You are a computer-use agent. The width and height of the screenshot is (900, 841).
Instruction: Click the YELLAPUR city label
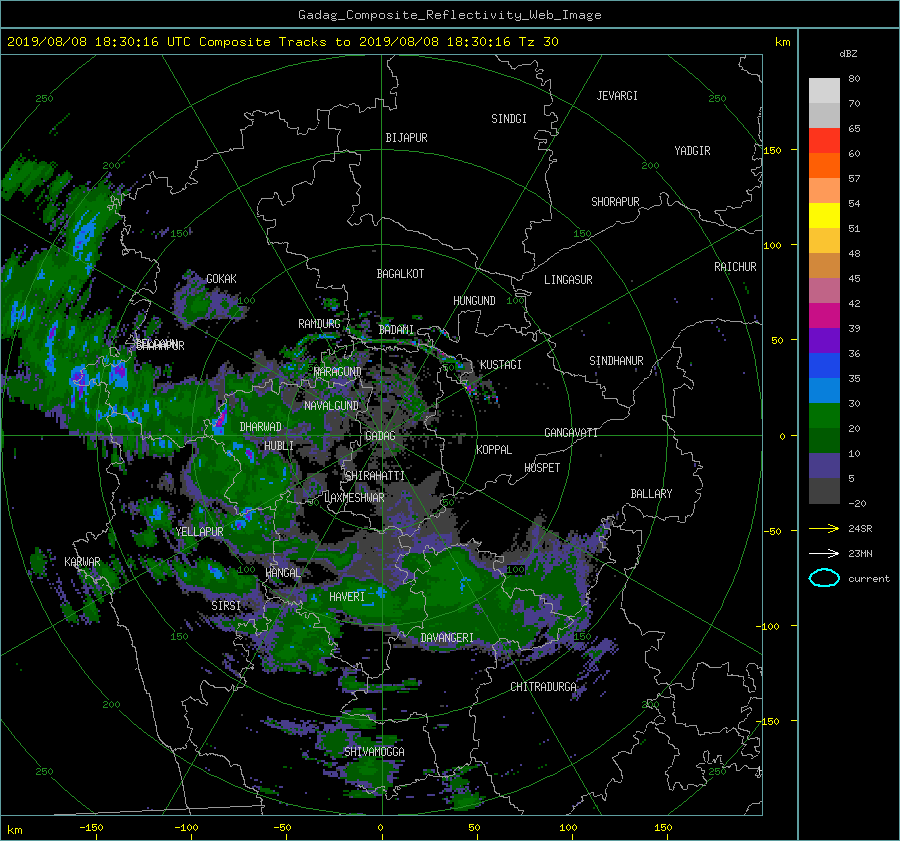point(199,532)
